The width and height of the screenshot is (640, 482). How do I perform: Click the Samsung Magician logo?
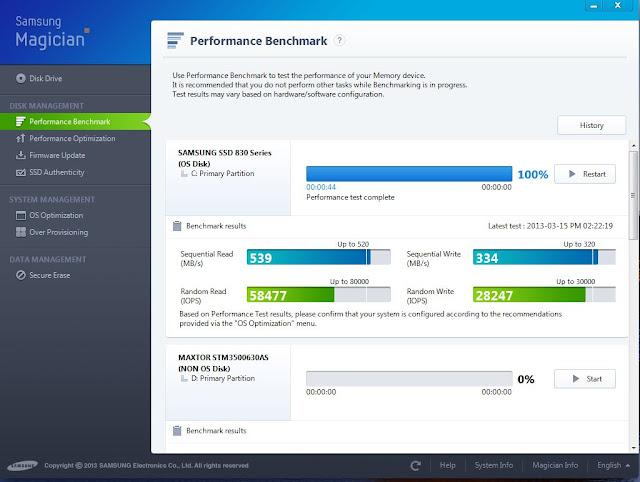(x=52, y=32)
